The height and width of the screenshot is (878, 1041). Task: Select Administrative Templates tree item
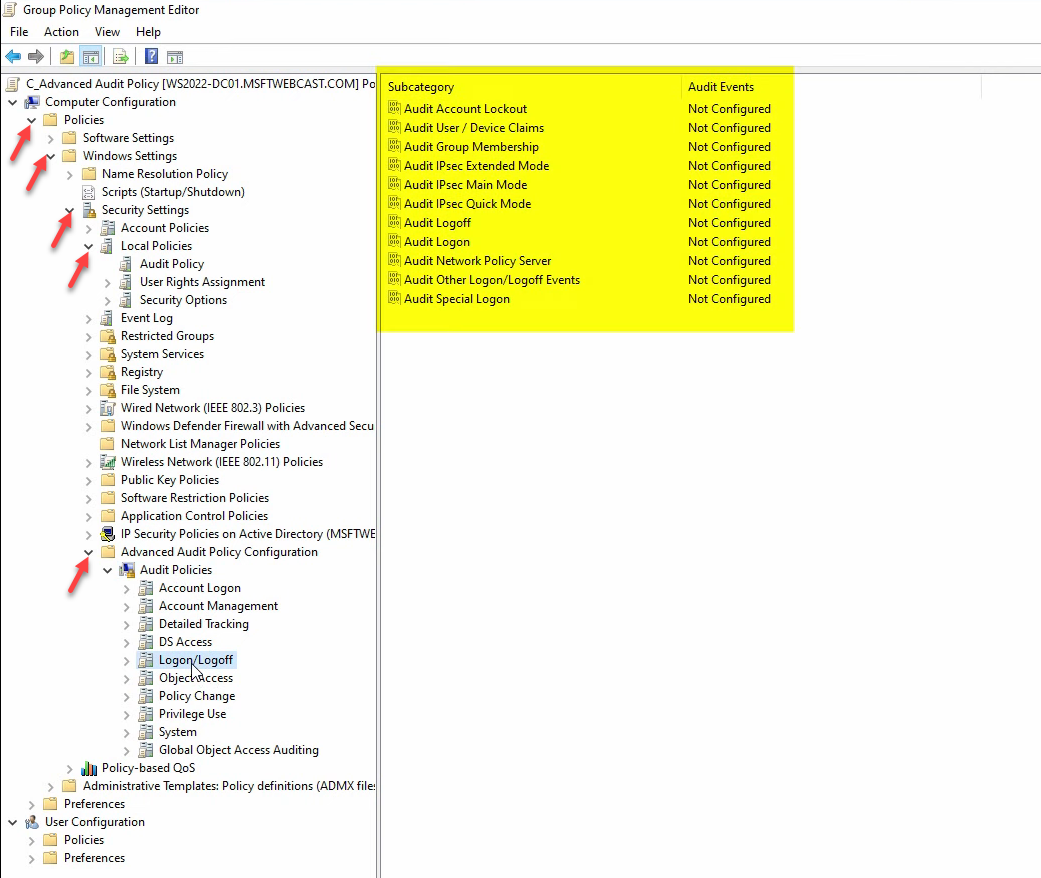[228, 786]
